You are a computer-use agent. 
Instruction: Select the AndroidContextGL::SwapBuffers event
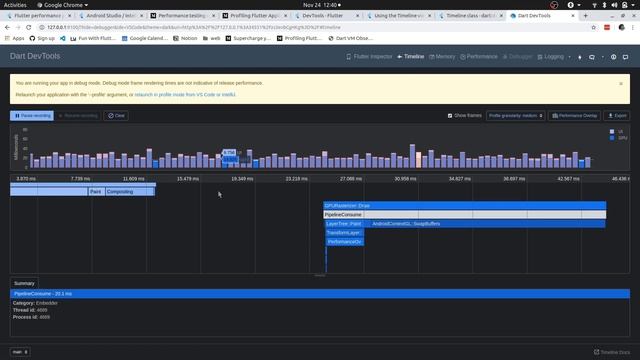tap(487, 224)
